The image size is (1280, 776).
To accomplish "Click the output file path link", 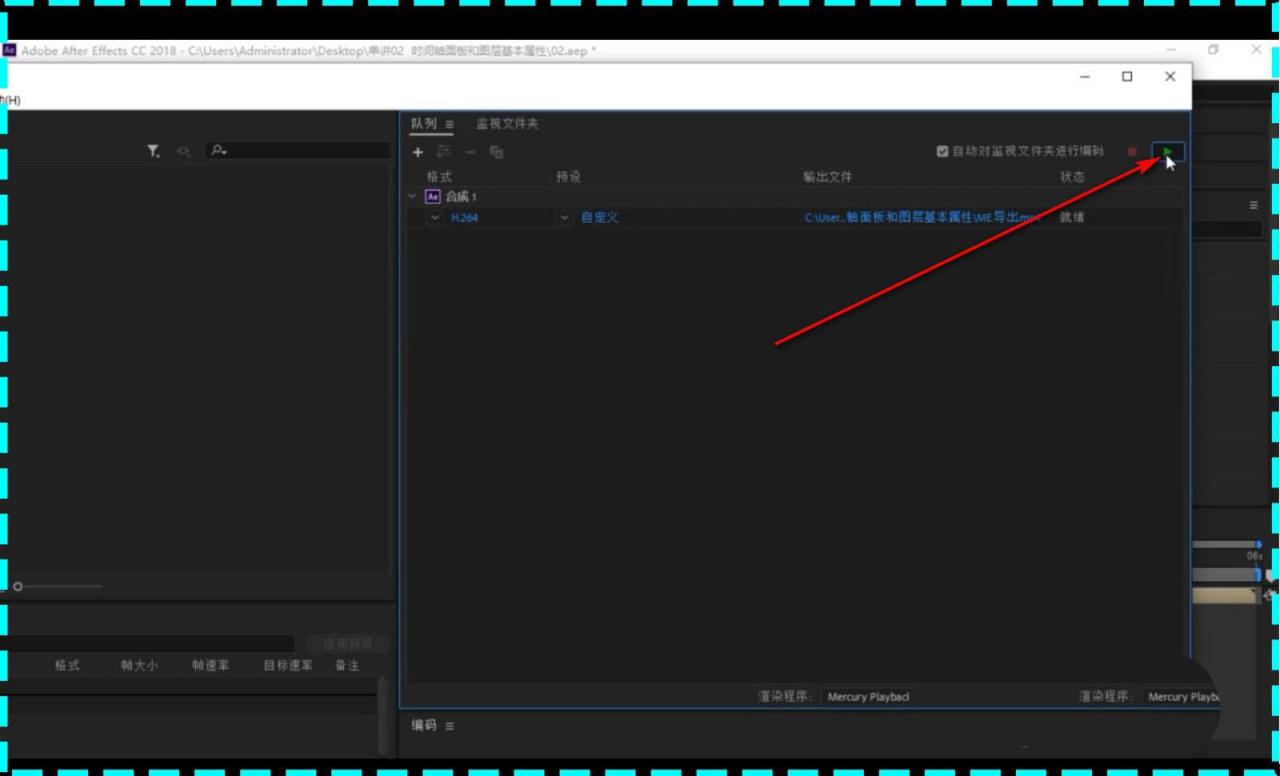I will pos(922,217).
